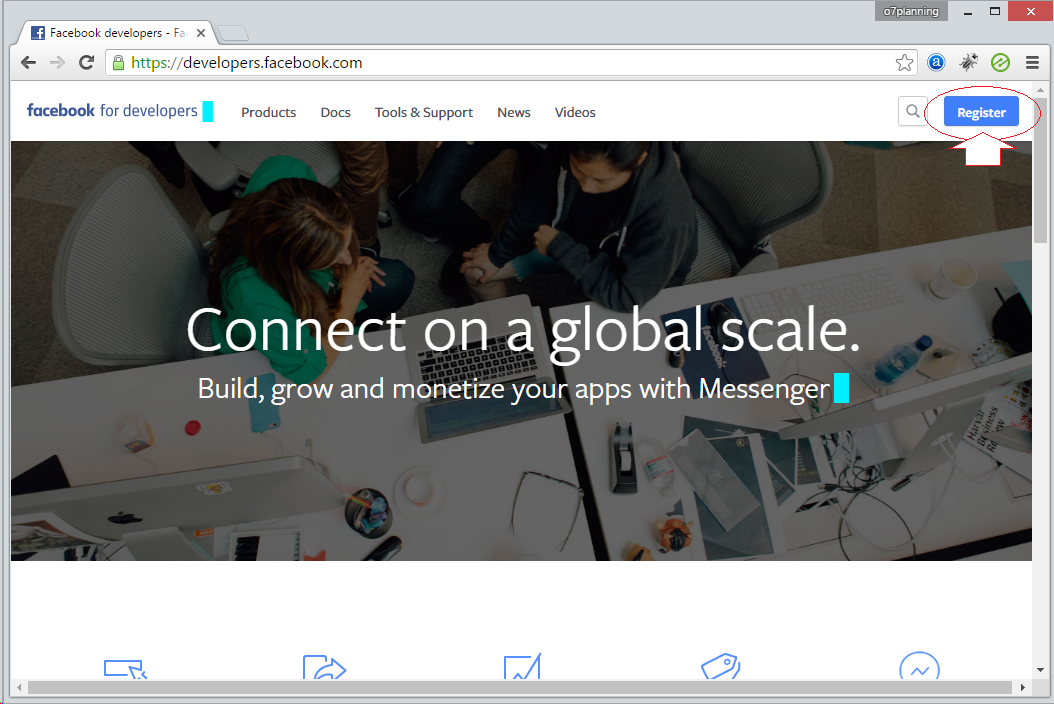
Task: Open the green circular extension icon
Action: coord(1000,63)
